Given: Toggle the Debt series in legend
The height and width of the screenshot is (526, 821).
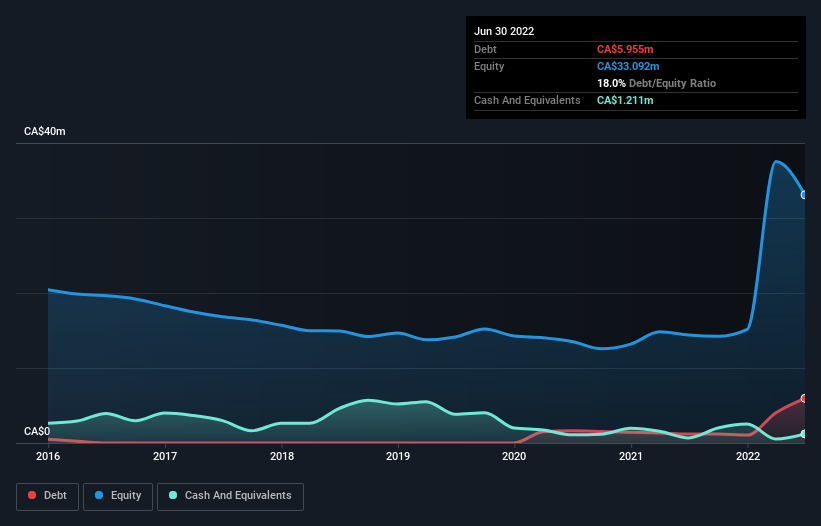Looking at the screenshot, I should tap(47, 496).
